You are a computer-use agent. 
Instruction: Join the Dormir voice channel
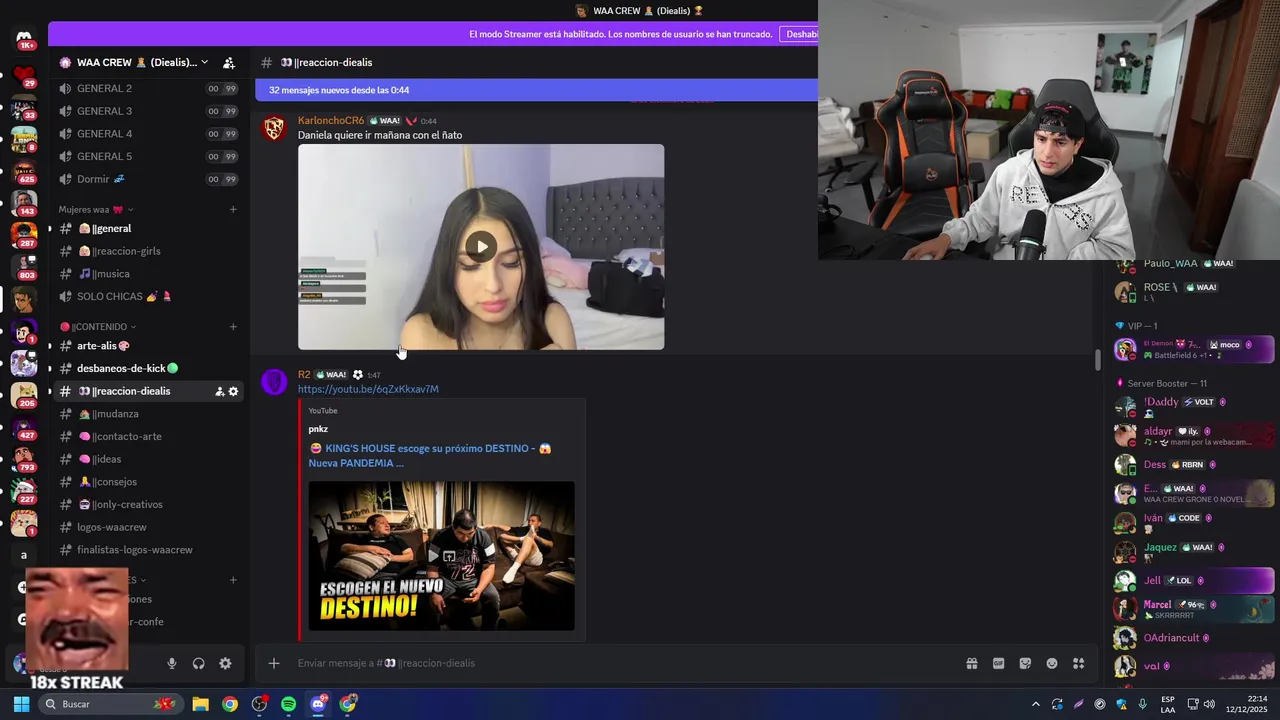tap(147, 179)
